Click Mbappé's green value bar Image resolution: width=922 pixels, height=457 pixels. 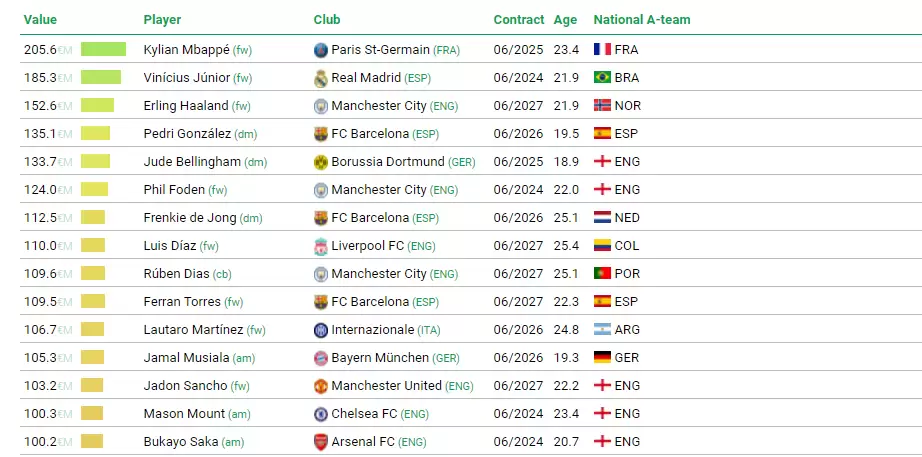(x=103, y=50)
